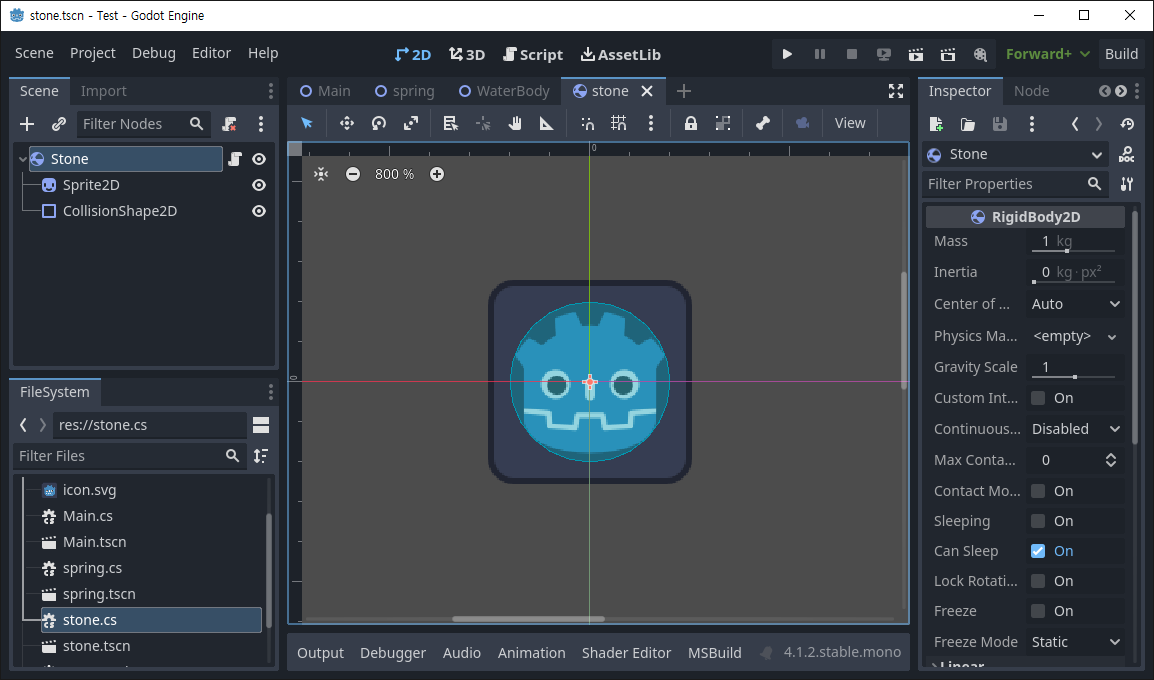Create new resource in Inspector
1154x680 pixels.
936,124
